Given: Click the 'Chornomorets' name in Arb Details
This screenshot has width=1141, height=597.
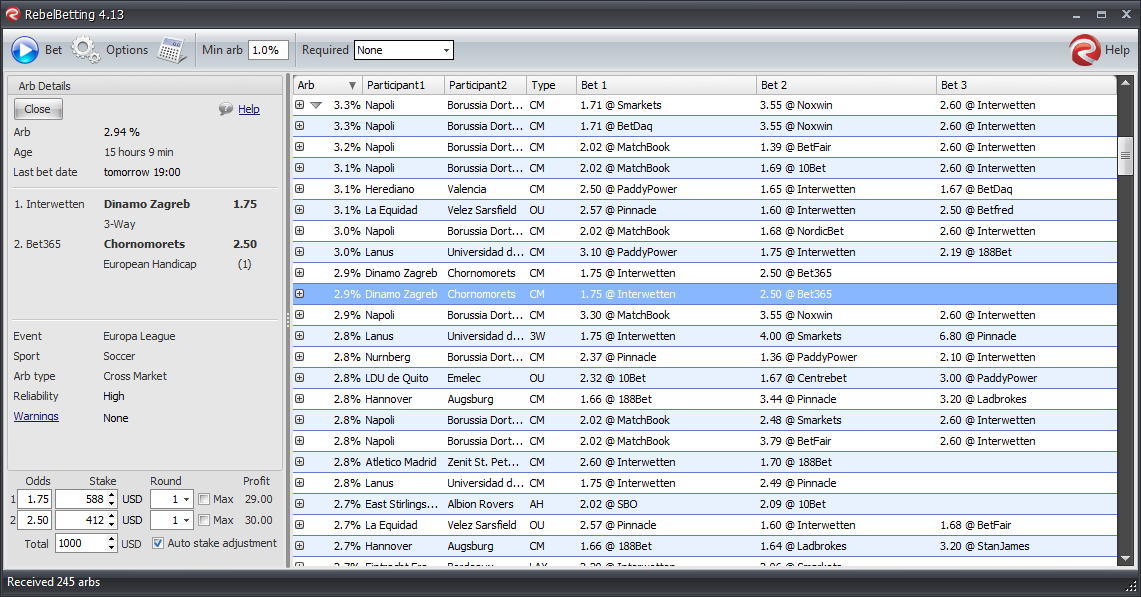Looking at the screenshot, I should point(144,244).
